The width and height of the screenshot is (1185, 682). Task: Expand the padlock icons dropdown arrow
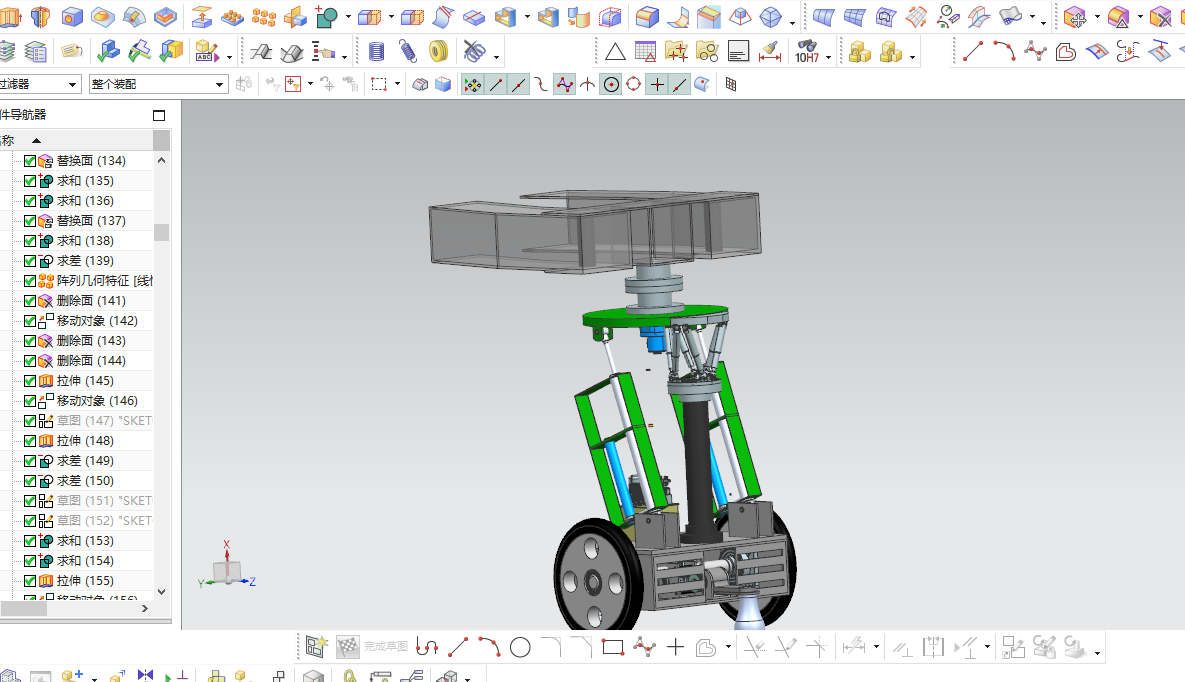[912, 57]
